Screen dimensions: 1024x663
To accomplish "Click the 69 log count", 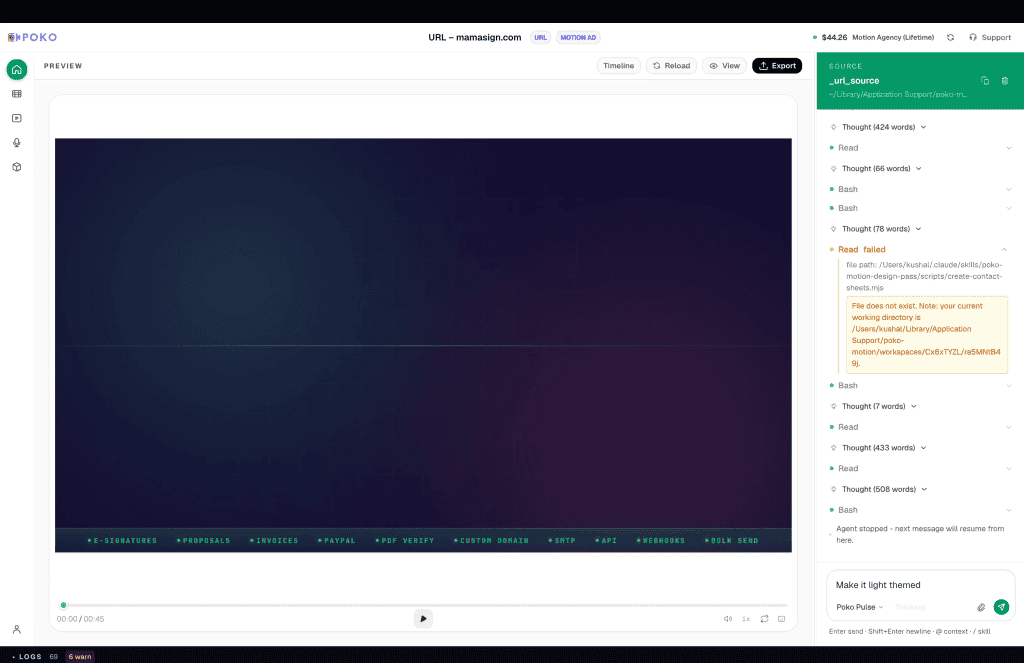I will coord(54,656).
